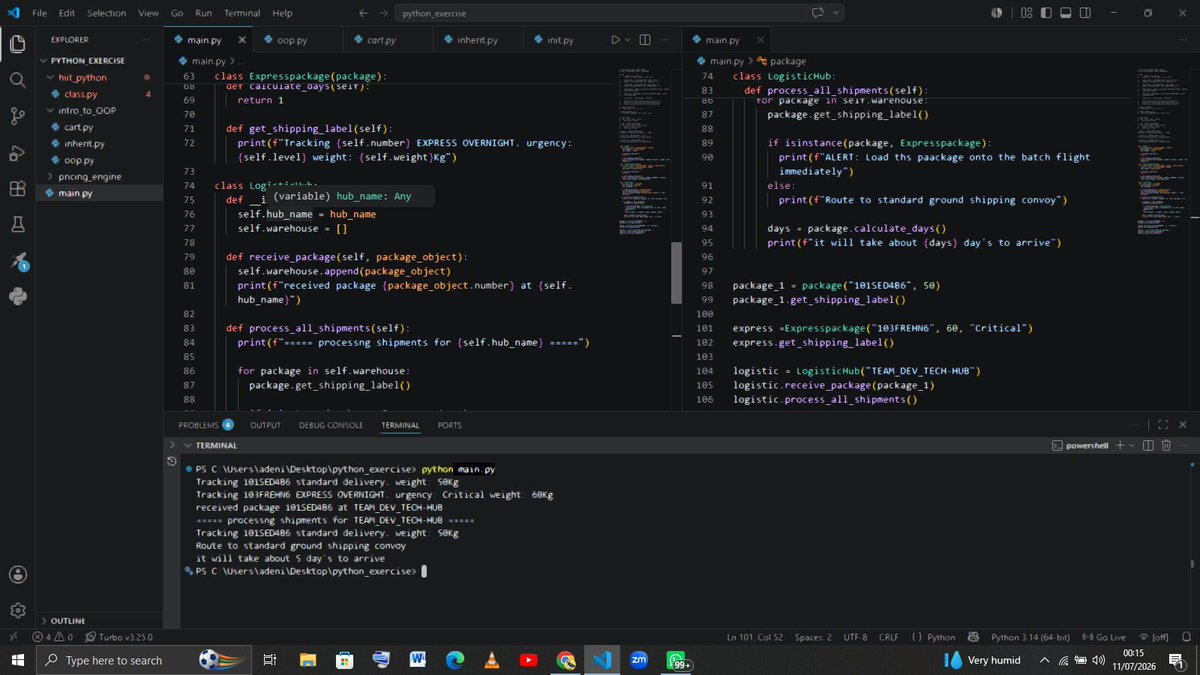Screen dimensions: 1200x675
Task: Toggle the Panel layout button
Action: point(1066,13)
